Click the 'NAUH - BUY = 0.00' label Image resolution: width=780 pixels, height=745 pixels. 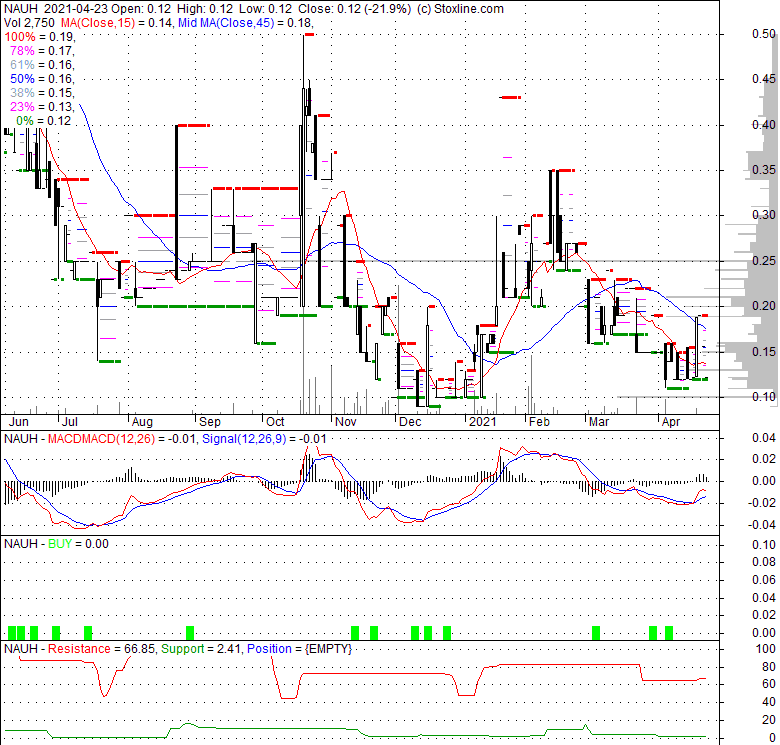click(x=56, y=544)
